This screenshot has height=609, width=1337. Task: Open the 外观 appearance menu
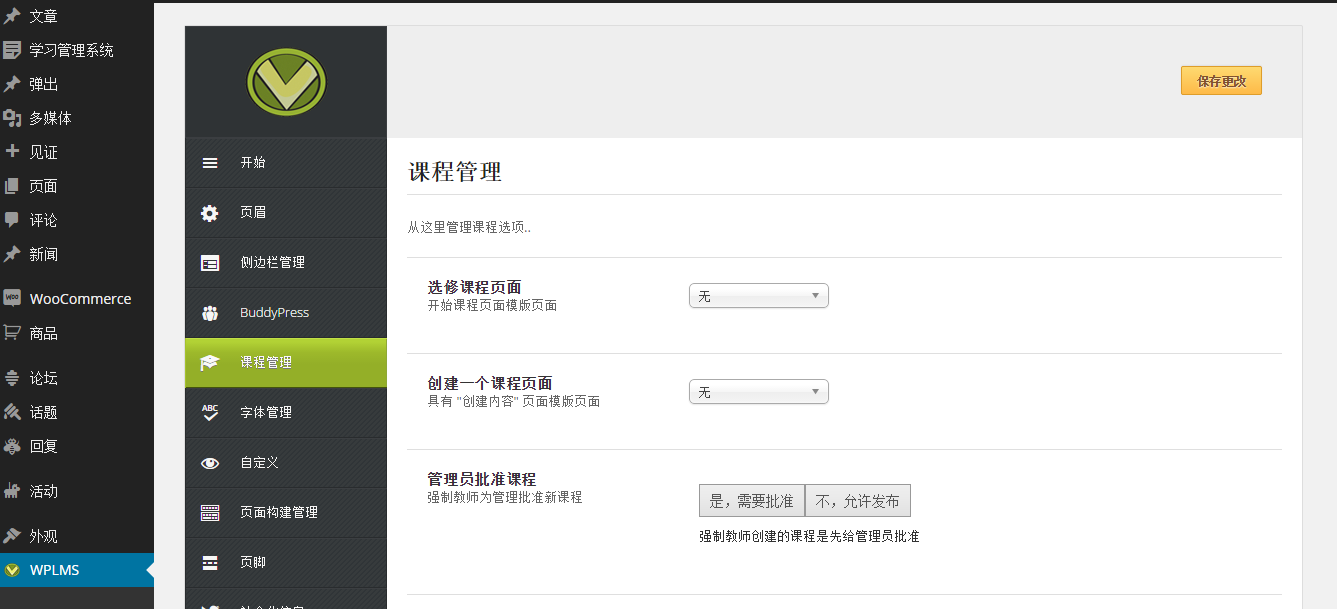[x=43, y=536]
